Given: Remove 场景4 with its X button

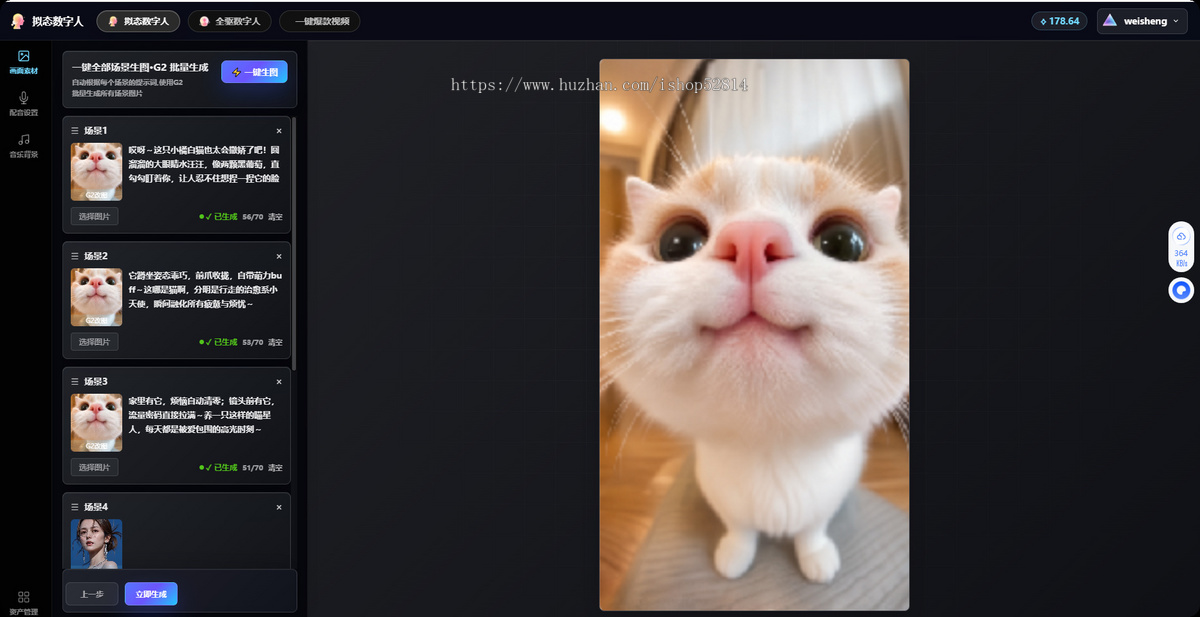Looking at the screenshot, I should pos(279,507).
